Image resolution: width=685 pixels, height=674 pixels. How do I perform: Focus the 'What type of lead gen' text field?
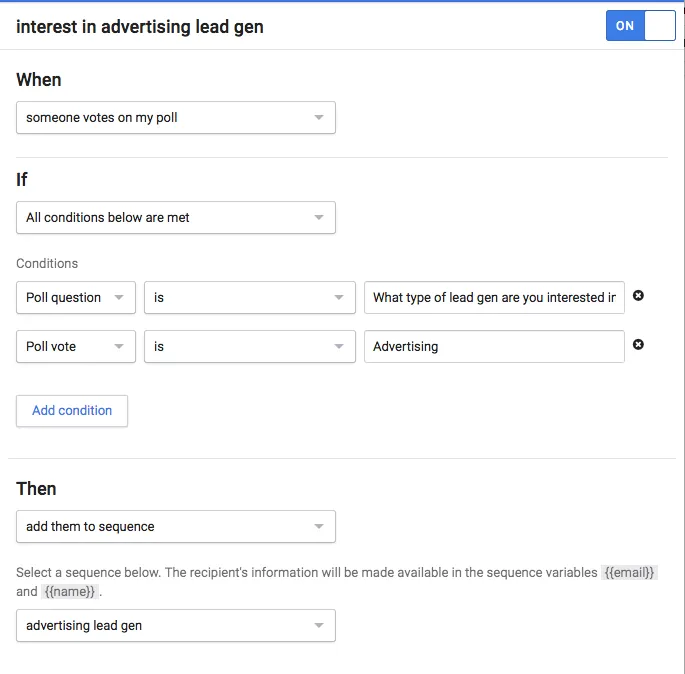tap(494, 297)
